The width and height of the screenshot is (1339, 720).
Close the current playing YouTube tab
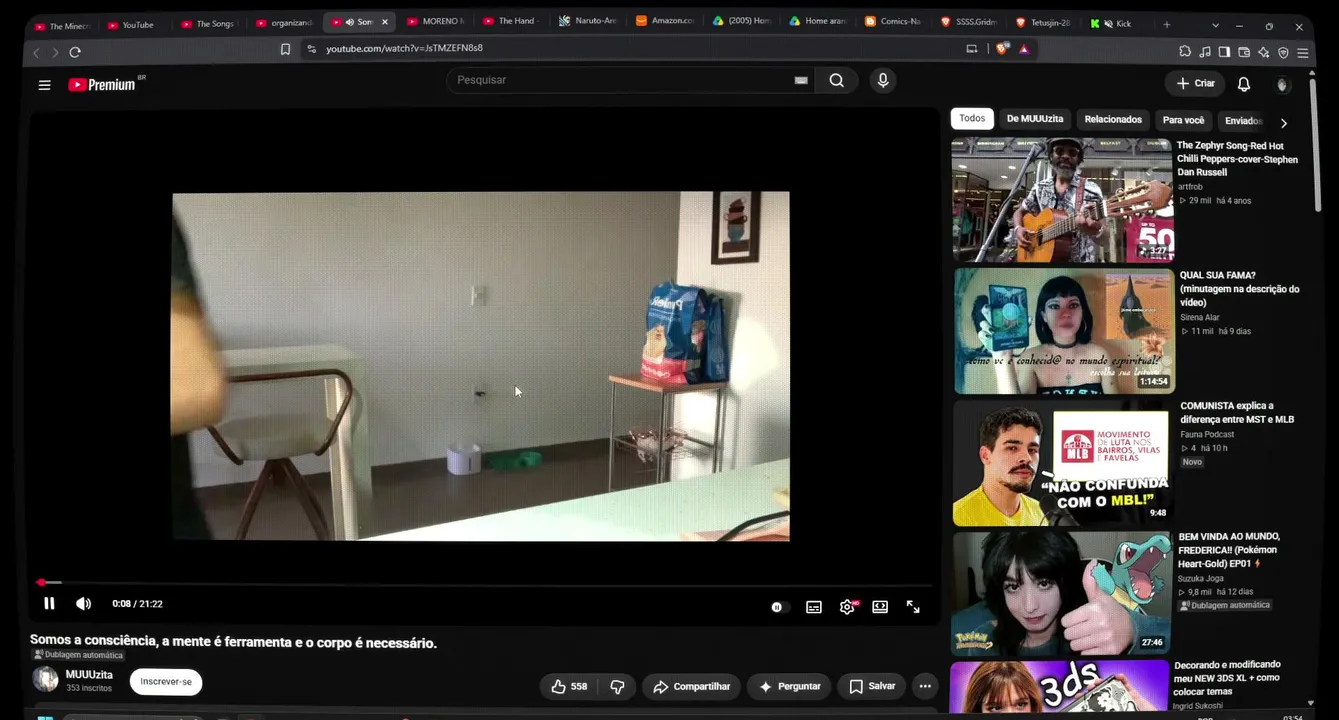(x=385, y=22)
